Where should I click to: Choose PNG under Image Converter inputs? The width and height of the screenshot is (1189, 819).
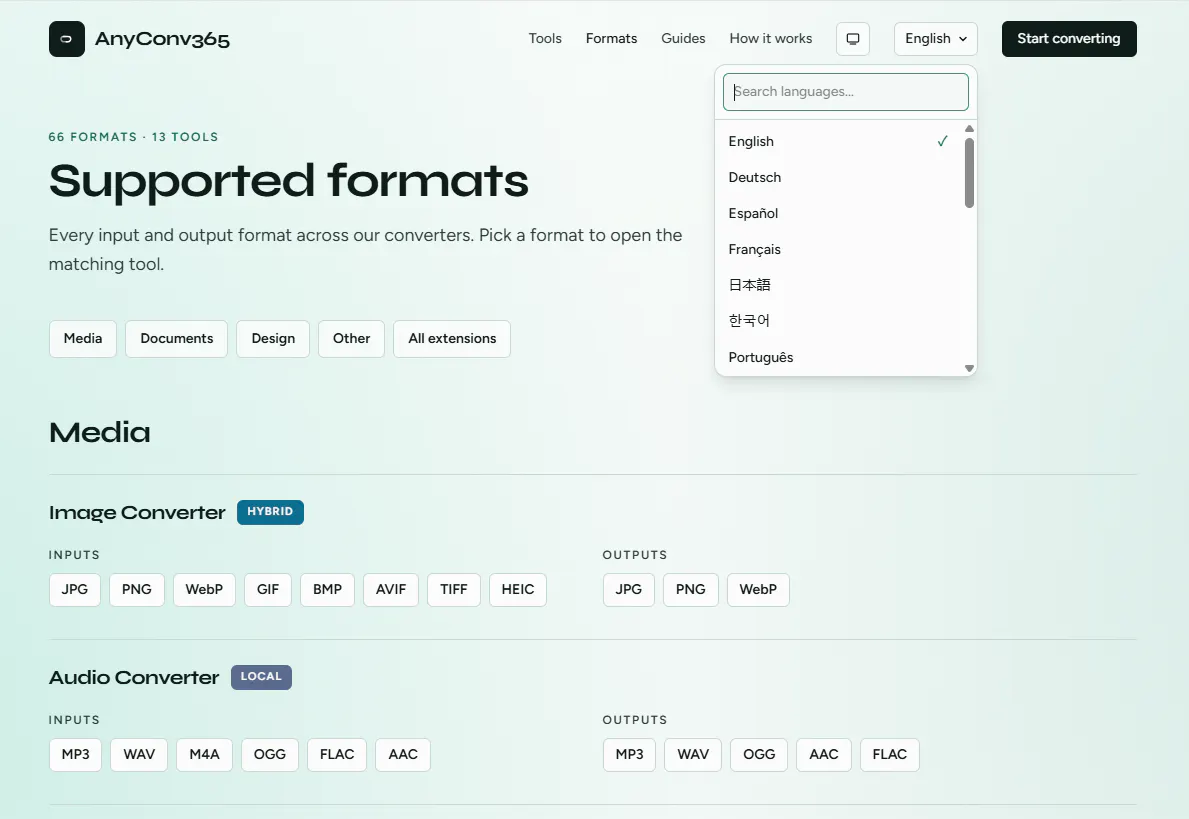(136, 590)
